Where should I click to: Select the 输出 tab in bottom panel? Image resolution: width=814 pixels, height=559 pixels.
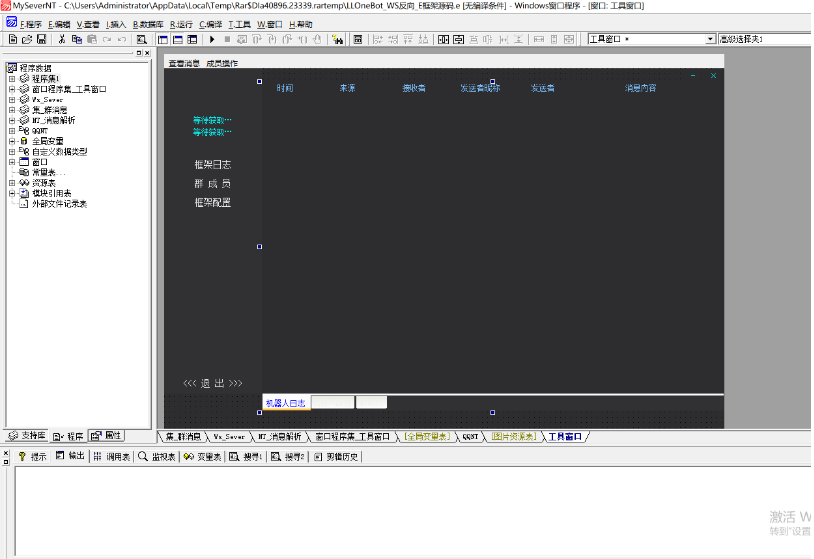coord(71,456)
